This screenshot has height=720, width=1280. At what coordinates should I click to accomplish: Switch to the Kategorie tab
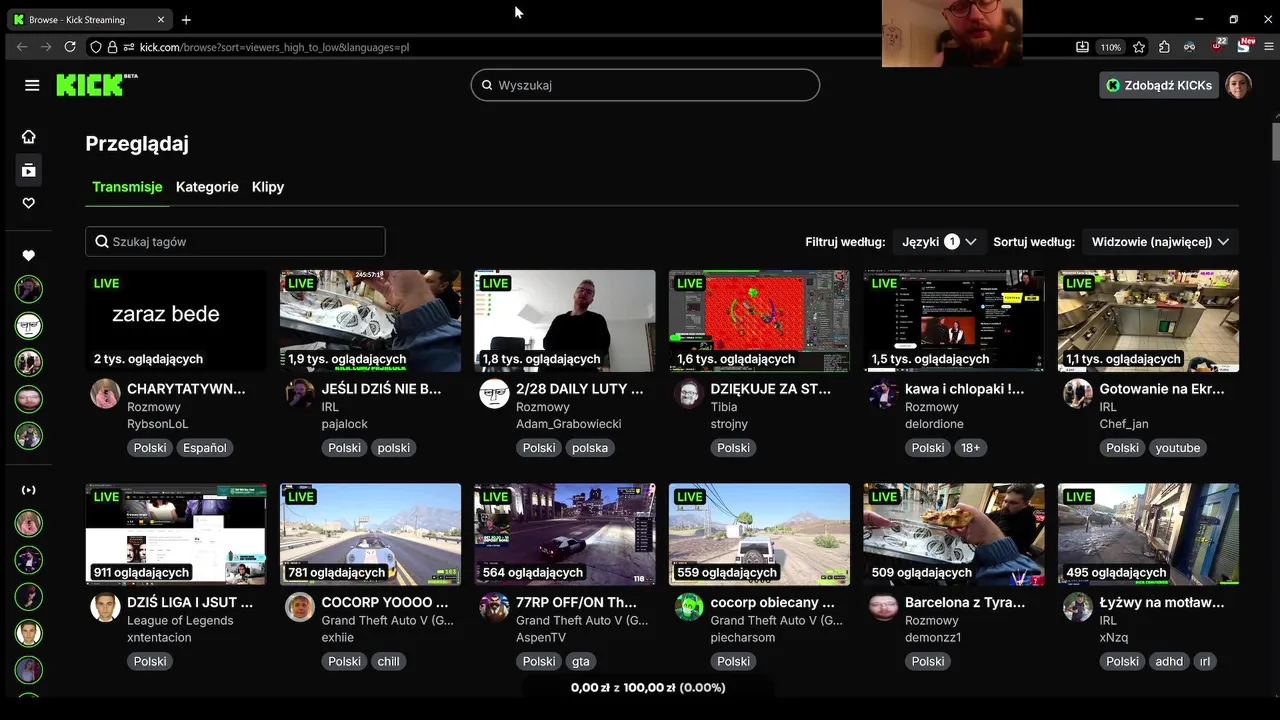[x=207, y=187]
